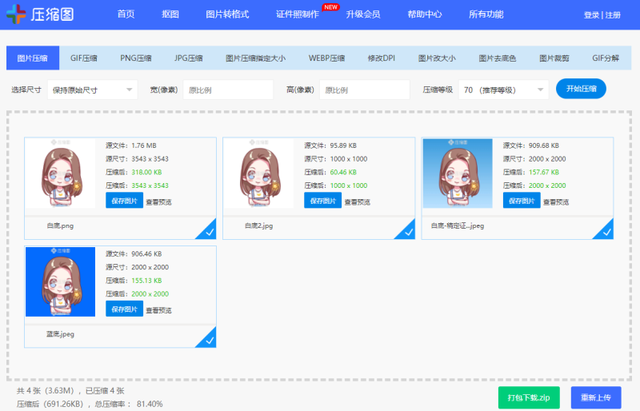Viewport: 640px width, 411px height.
Task: Open the 首页 nav item
Action: tap(126, 14)
